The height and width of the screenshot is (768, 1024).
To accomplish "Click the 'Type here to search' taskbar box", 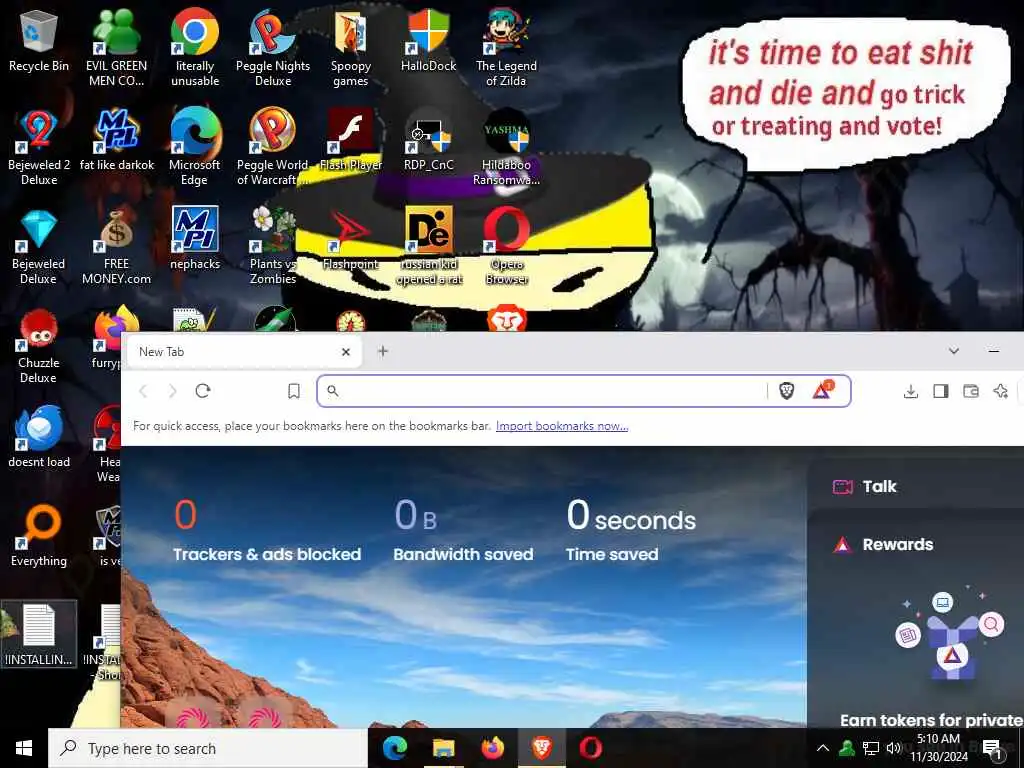I will tap(208, 748).
